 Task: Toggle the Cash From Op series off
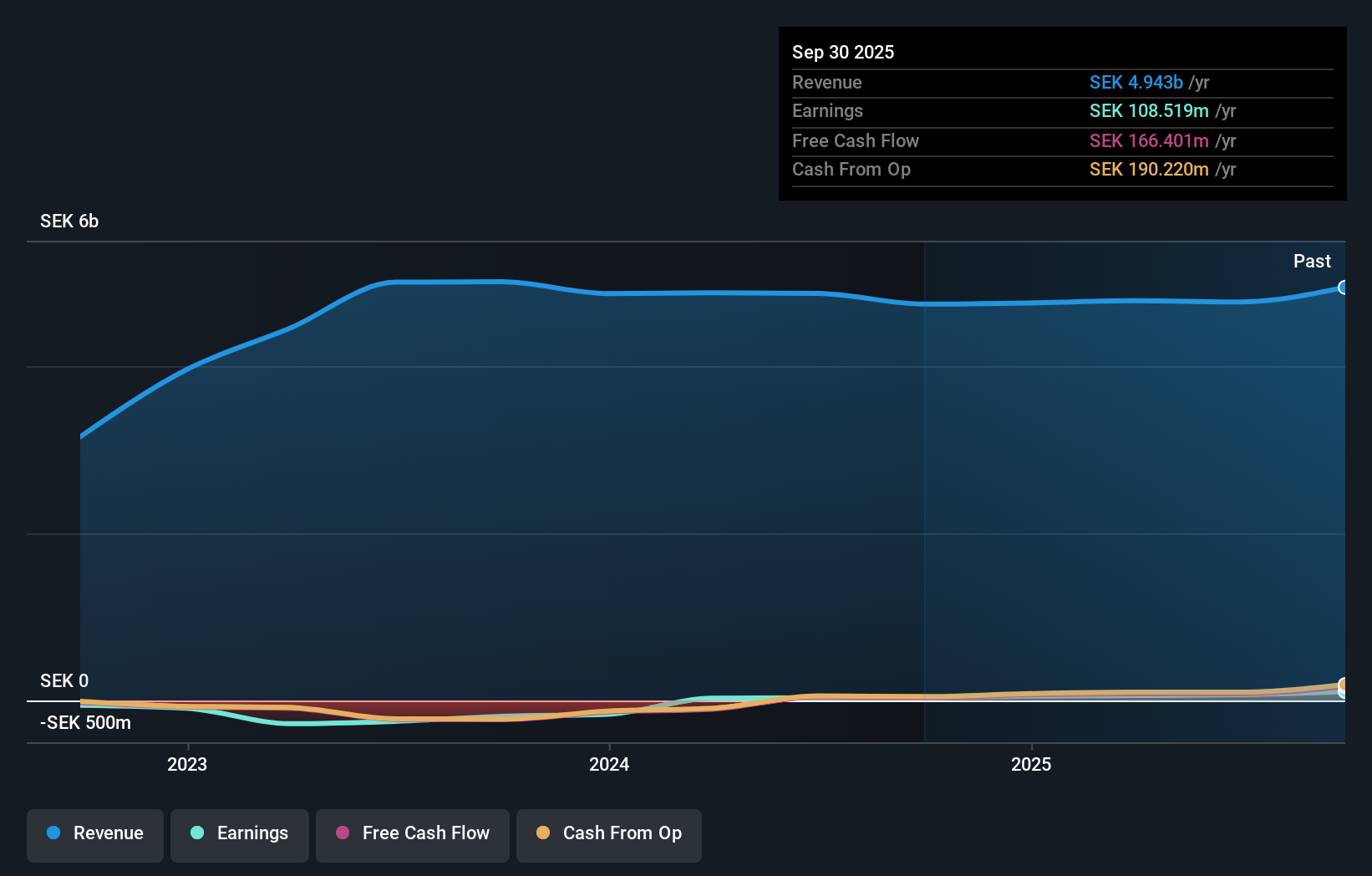(x=608, y=835)
